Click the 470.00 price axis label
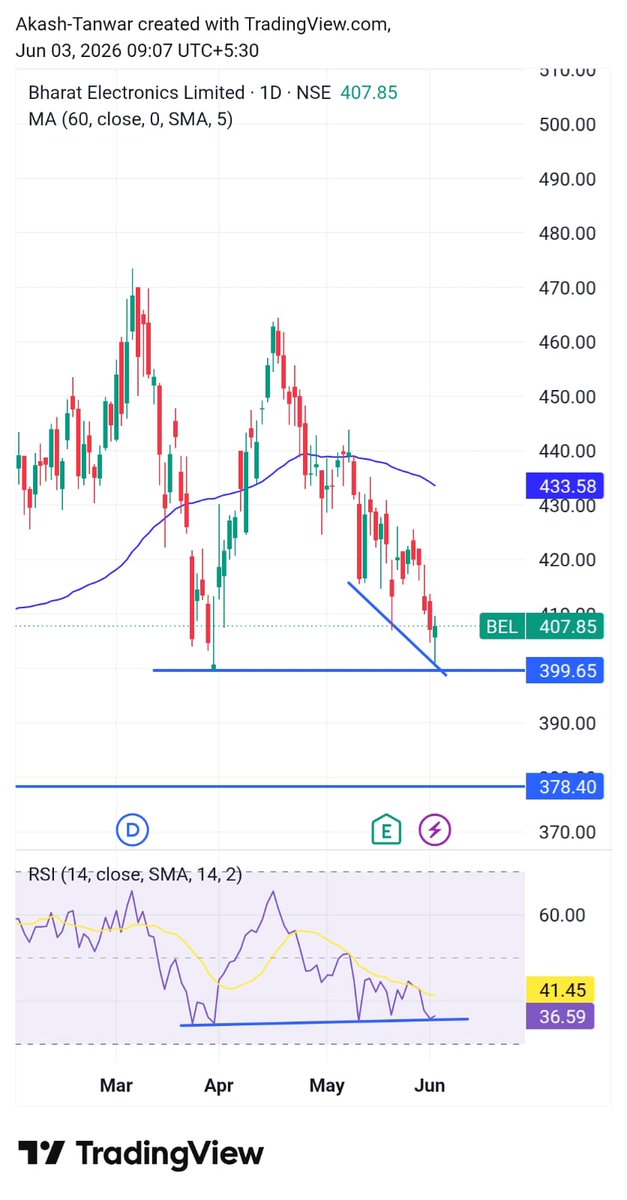The height and width of the screenshot is (1200, 627). pyautogui.click(x=568, y=288)
